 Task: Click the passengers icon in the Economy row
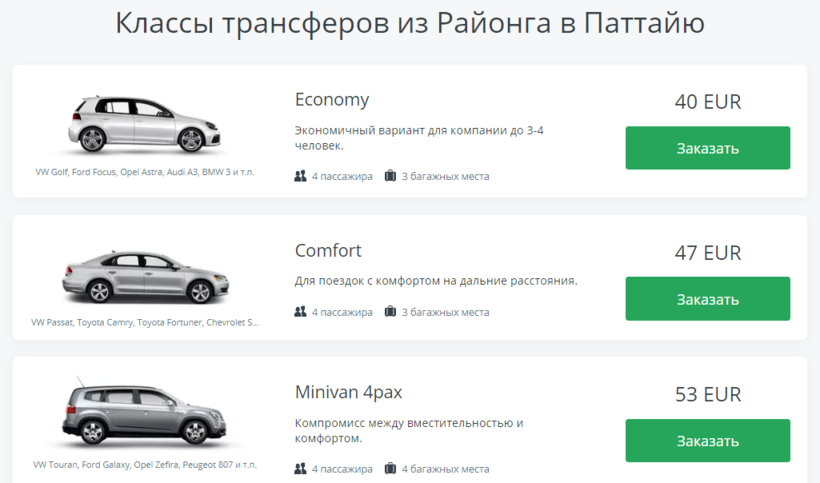301,176
